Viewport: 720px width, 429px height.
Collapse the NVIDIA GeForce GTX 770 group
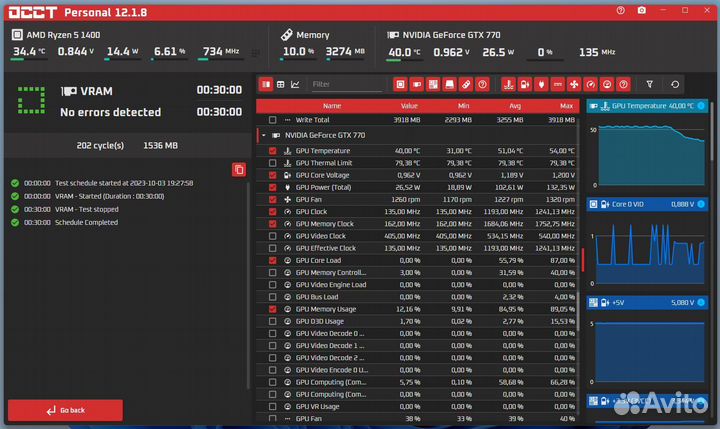click(x=263, y=134)
